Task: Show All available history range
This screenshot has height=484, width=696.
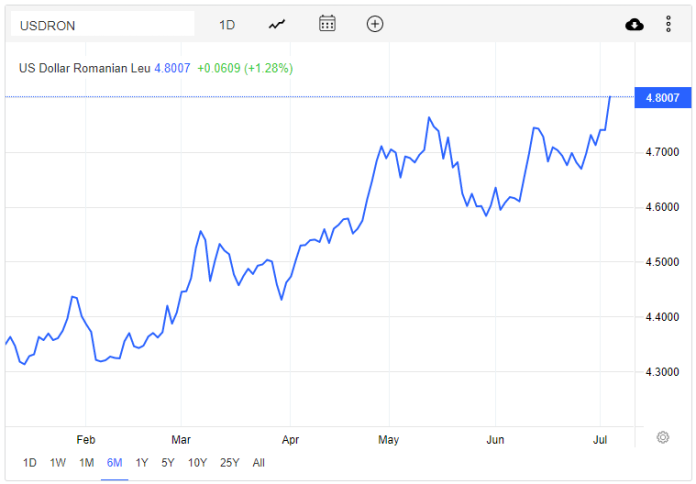Action: pyautogui.click(x=259, y=462)
